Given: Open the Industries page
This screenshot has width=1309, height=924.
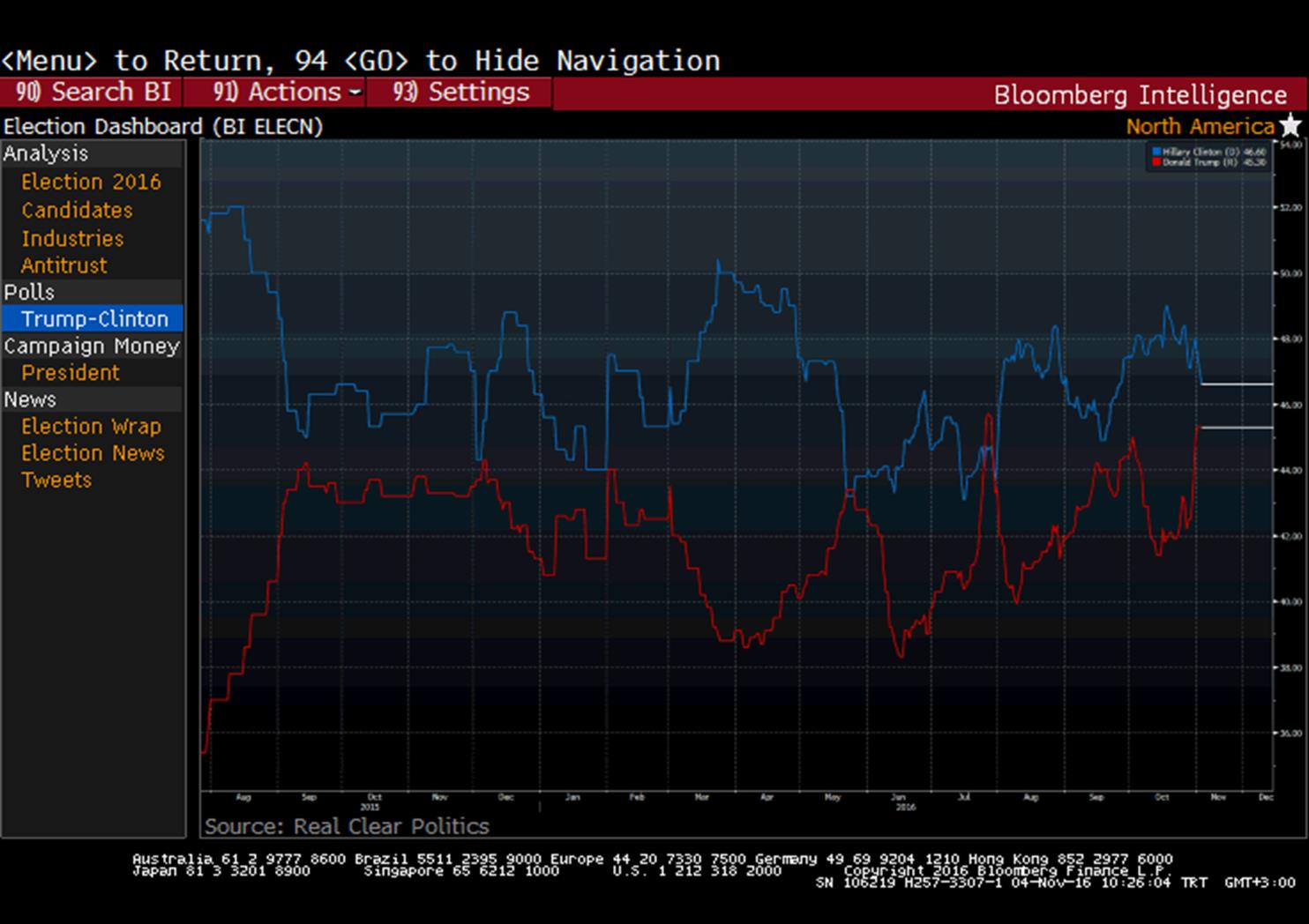Looking at the screenshot, I should (72, 238).
